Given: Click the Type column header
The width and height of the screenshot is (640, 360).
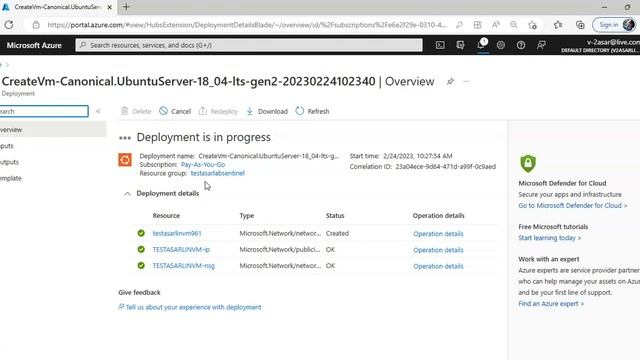Looking at the screenshot, I should [x=247, y=216].
